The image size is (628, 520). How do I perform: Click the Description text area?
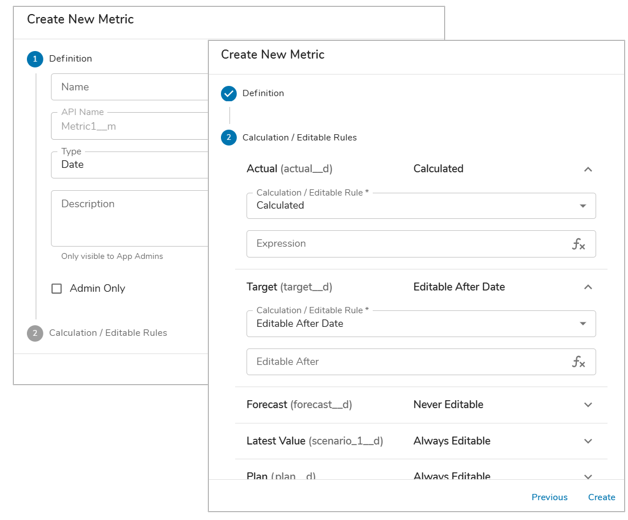130,218
